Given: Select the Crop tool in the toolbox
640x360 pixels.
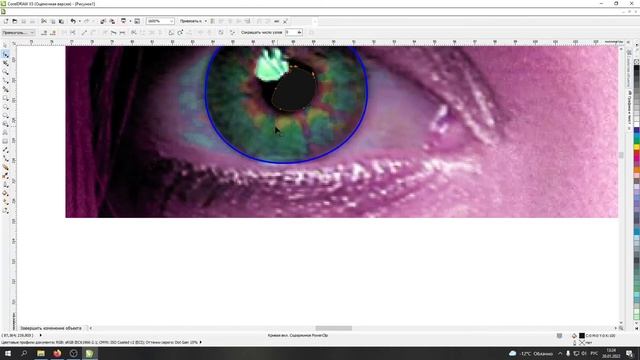Looking at the screenshot, I should [5, 63].
